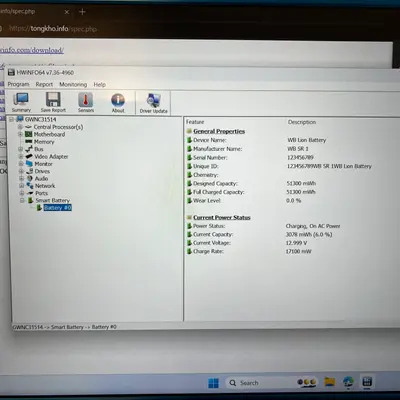Click the download hyperlink on webpage
This screenshot has width=400, height=400.
click(32, 50)
